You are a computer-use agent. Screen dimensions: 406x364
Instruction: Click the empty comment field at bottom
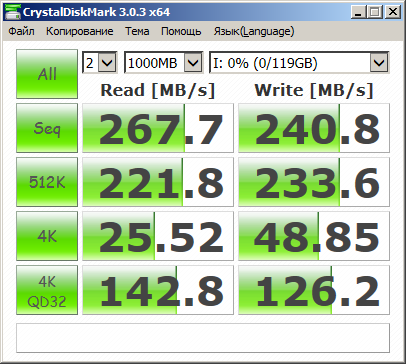[203, 338]
